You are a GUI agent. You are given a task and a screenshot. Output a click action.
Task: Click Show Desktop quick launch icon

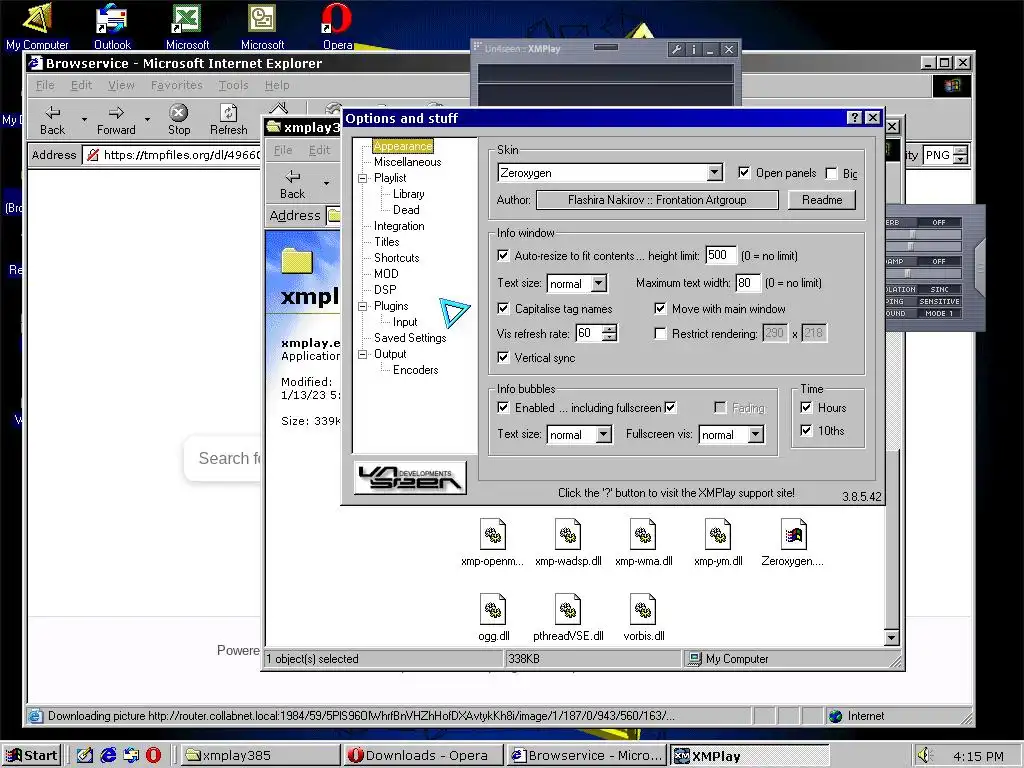[x=84, y=755]
